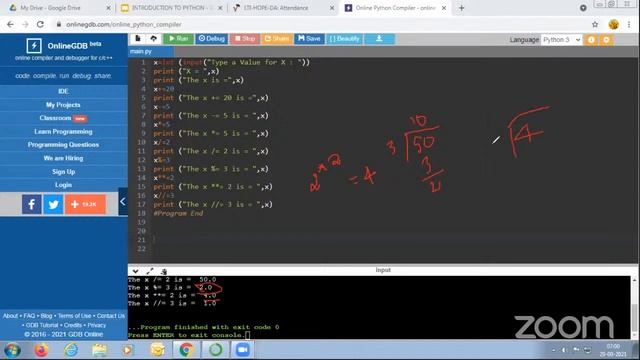Collapse console with chevron down icon
Viewport: 640px width, 360px height.
point(136,271)
